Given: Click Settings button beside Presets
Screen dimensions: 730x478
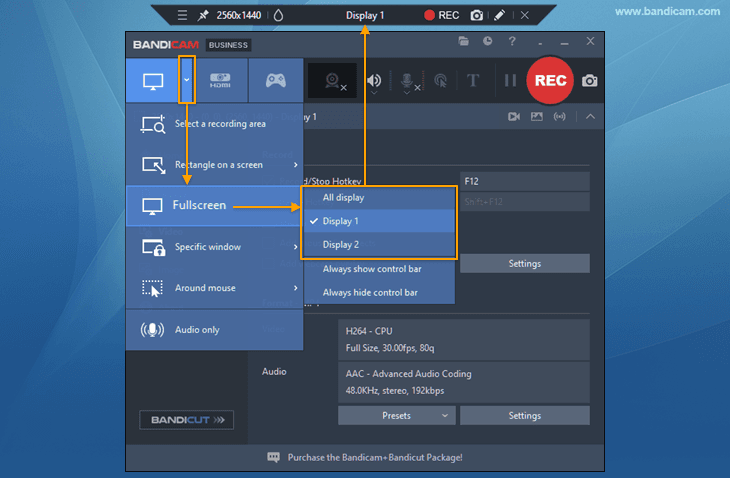Looking at the screenshot, I should point(525,415).
